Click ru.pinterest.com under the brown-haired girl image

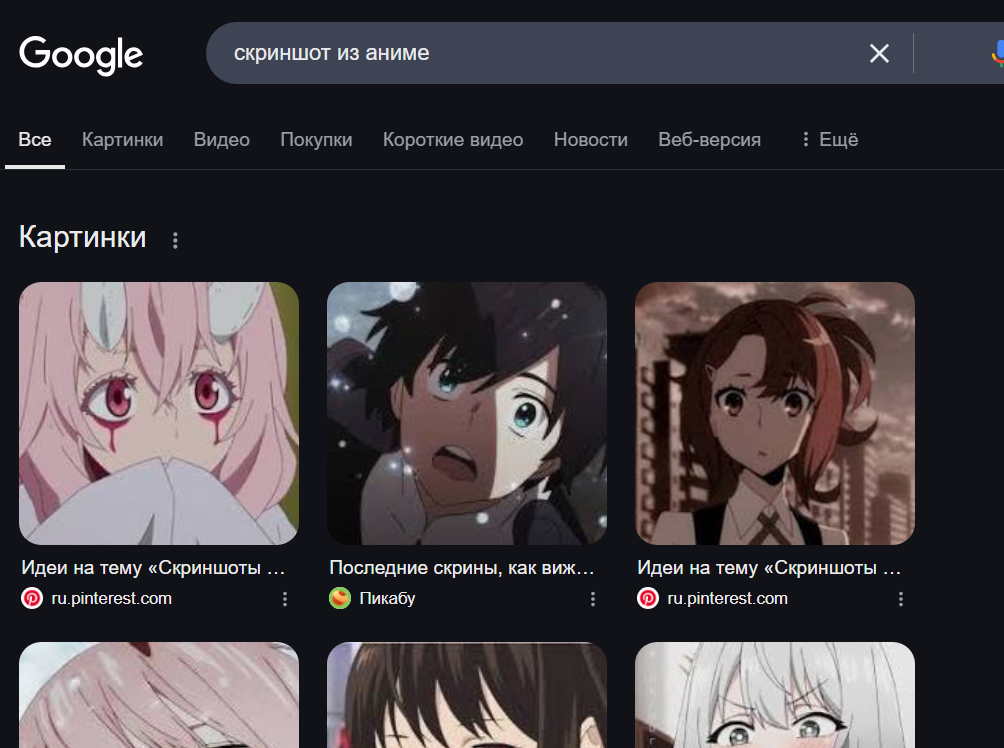(x=727, y=598)
